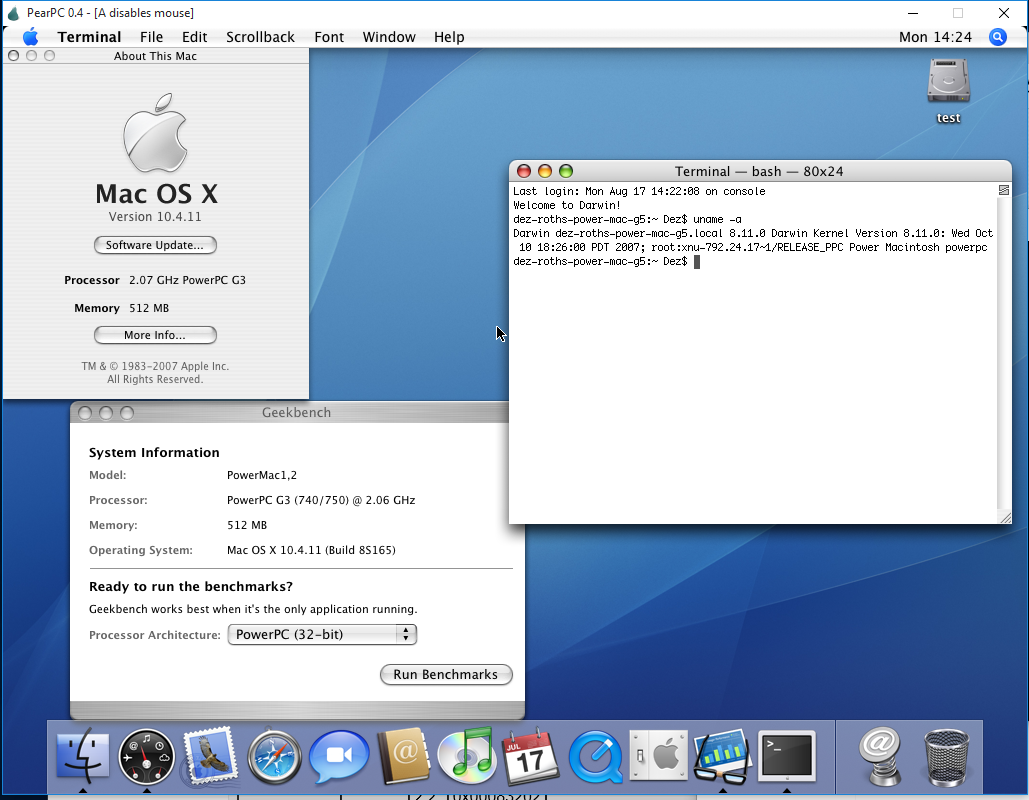Open the Font menu
The image size is (1029, 800).
329,37
